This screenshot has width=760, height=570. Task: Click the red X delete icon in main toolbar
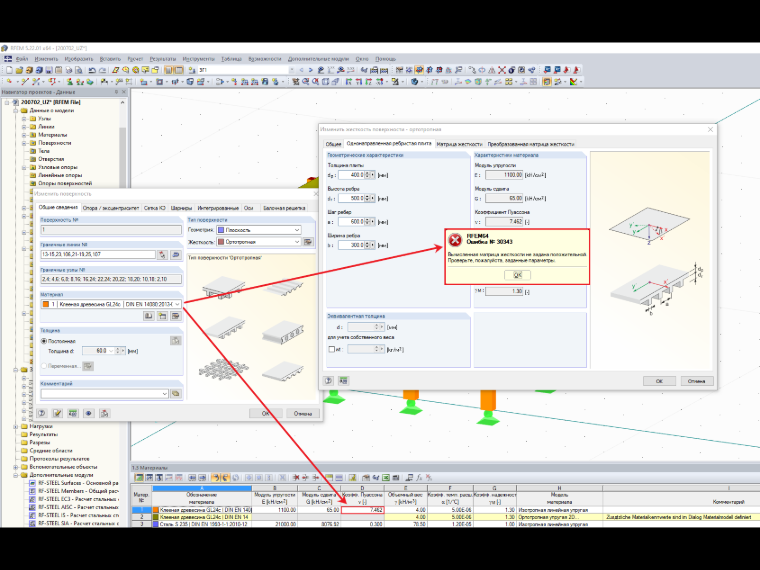[x=502, y=70]
